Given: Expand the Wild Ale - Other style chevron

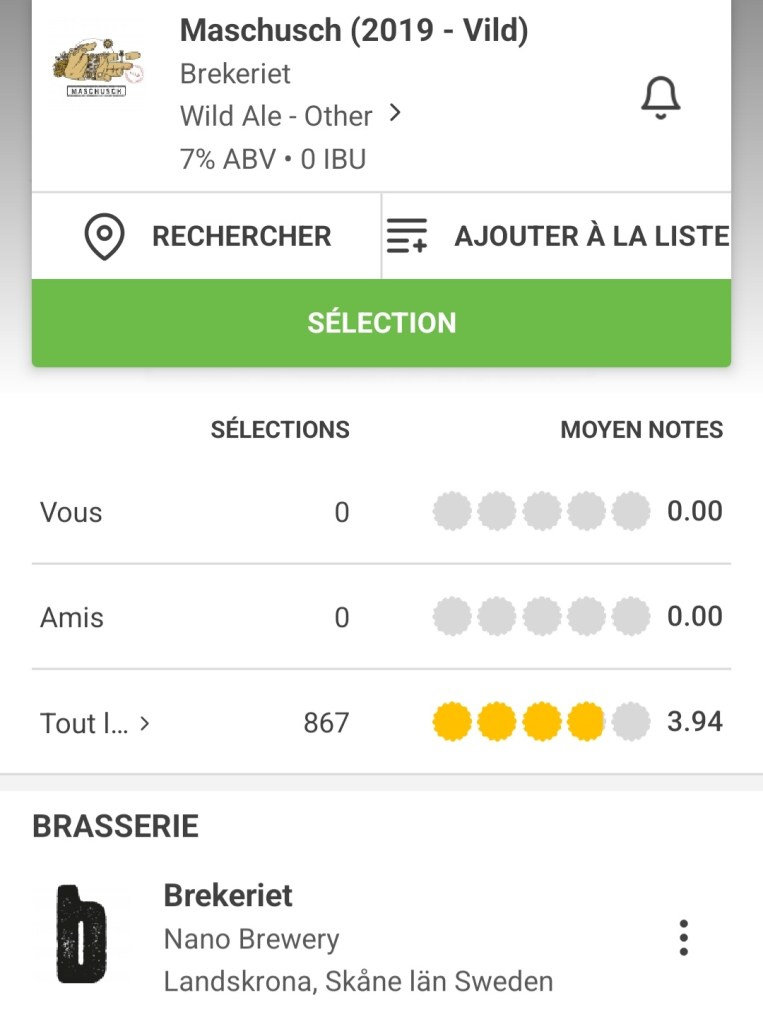Looking at the screenshot, I should pos(395,114).
